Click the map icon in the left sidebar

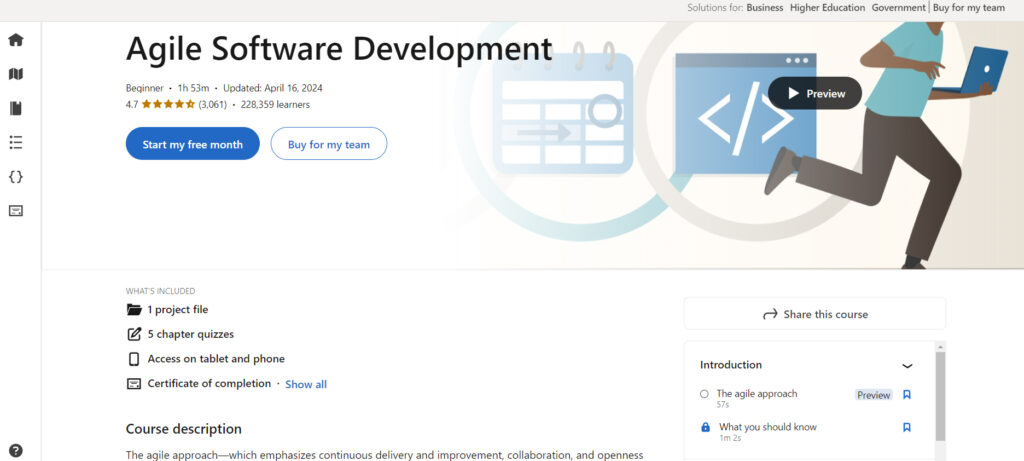(15, 74)
